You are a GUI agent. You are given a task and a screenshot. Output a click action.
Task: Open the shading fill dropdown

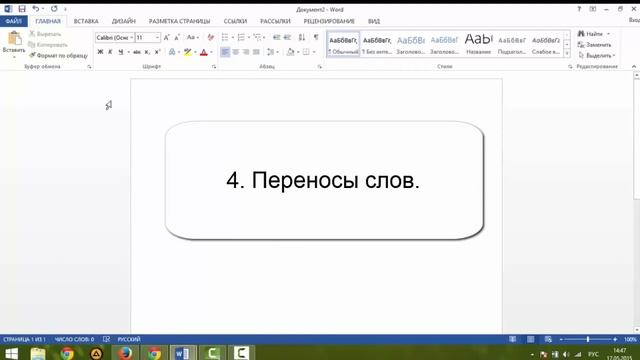point(298,52)
